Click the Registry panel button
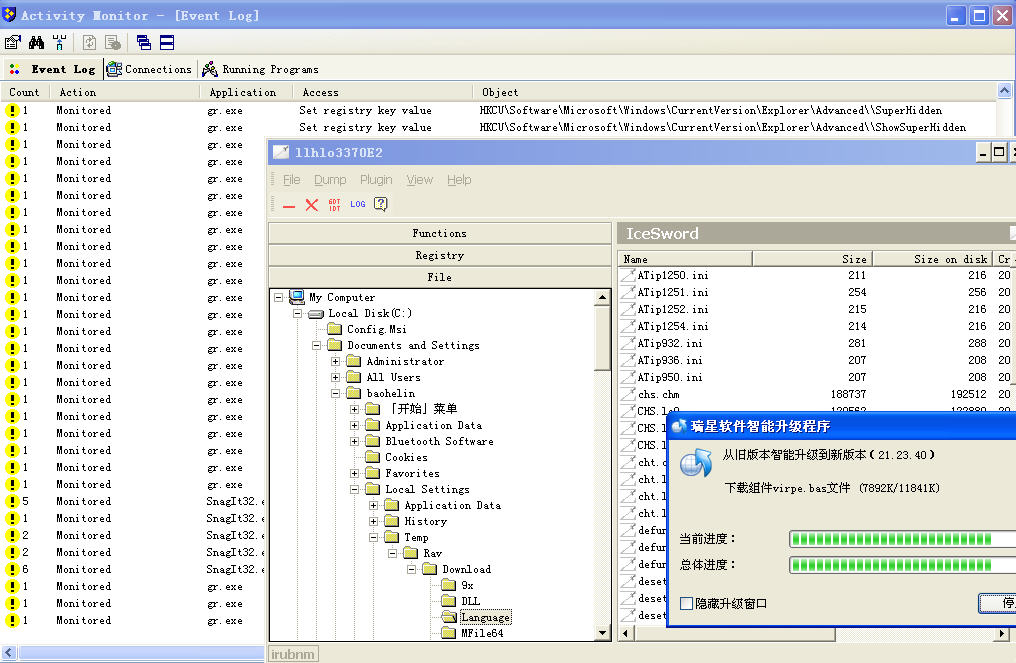The image size is (1016, 663). (439, 255)
